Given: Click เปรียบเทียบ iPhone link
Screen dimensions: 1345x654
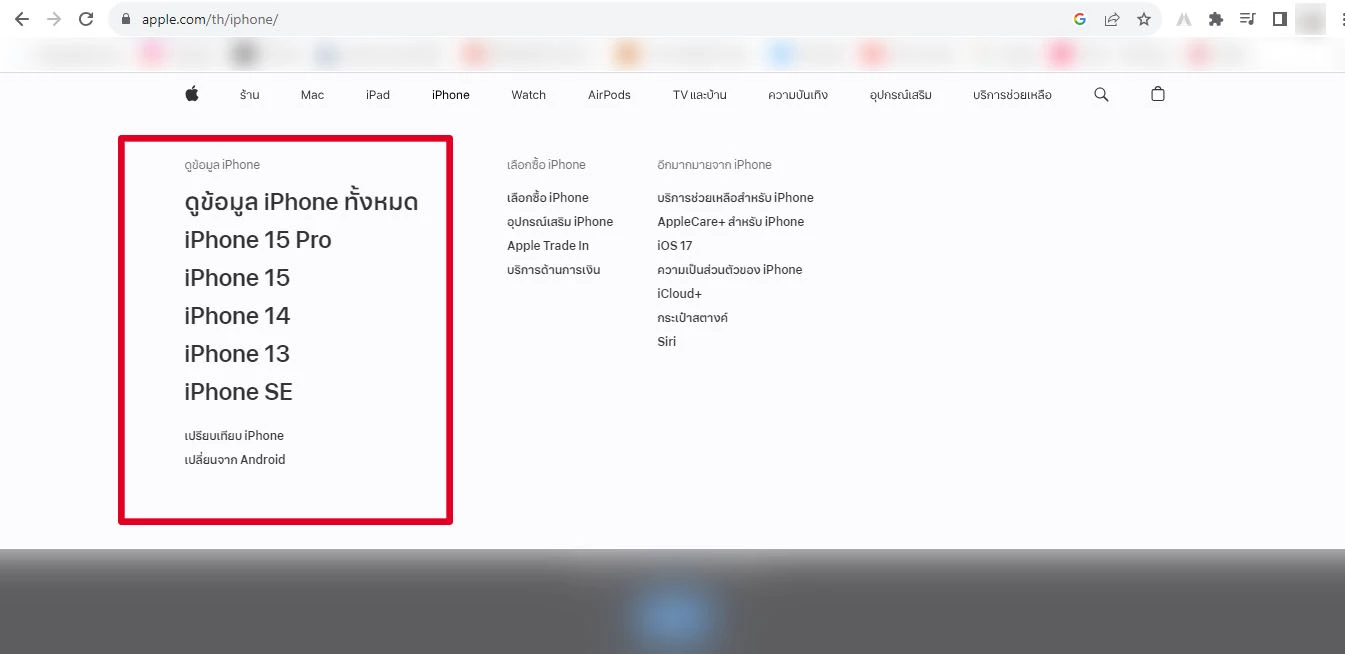Looking at the screenshot, I should coord(234,436).
